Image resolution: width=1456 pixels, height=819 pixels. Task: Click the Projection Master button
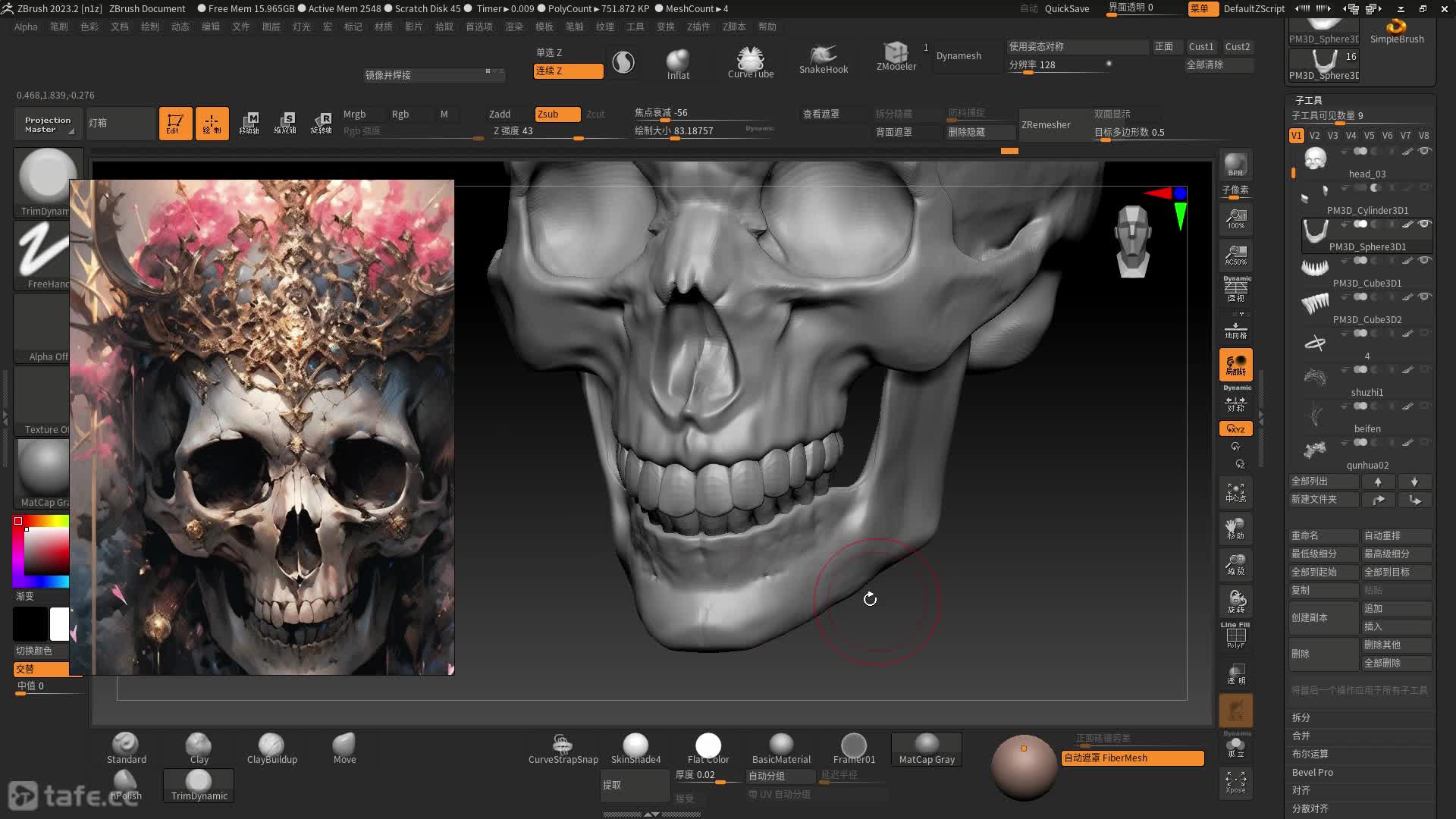pos(47,124)
